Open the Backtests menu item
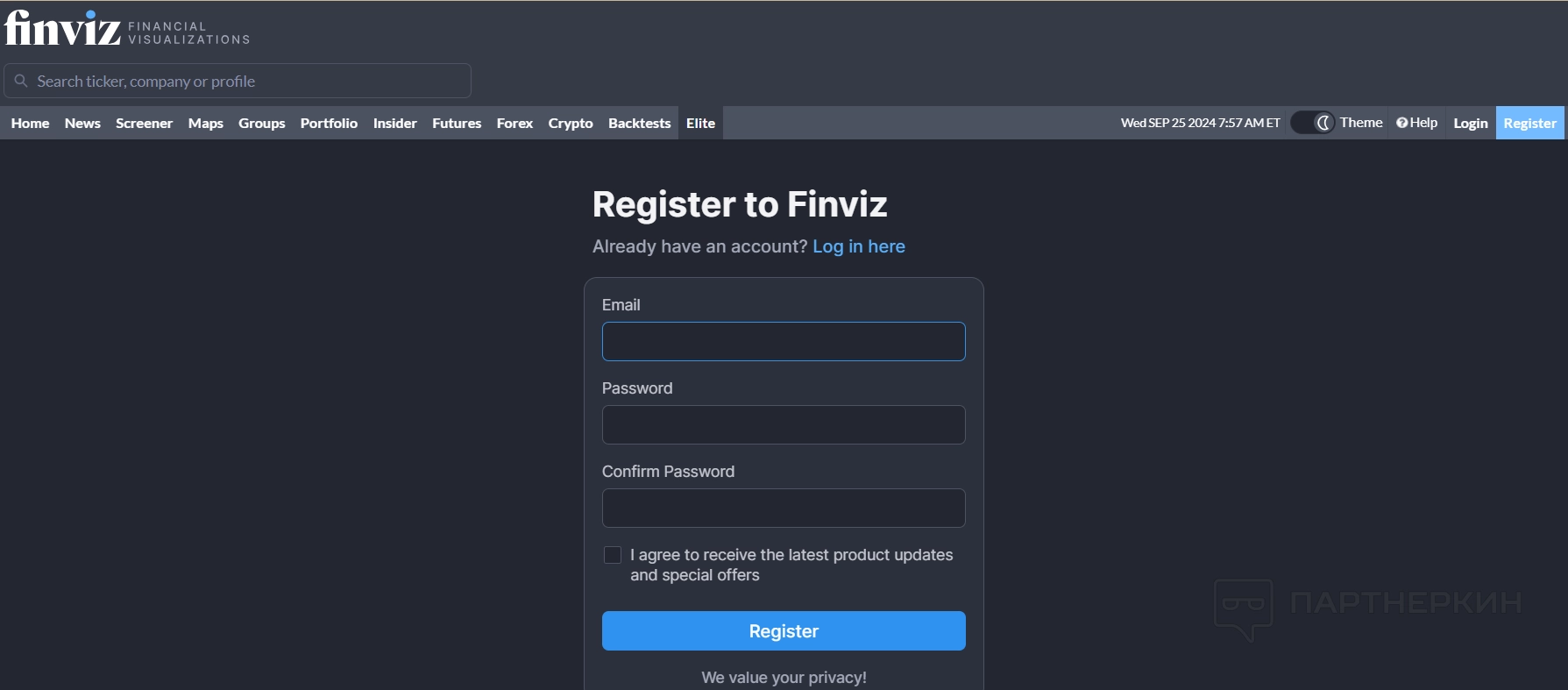 (640, 123)
